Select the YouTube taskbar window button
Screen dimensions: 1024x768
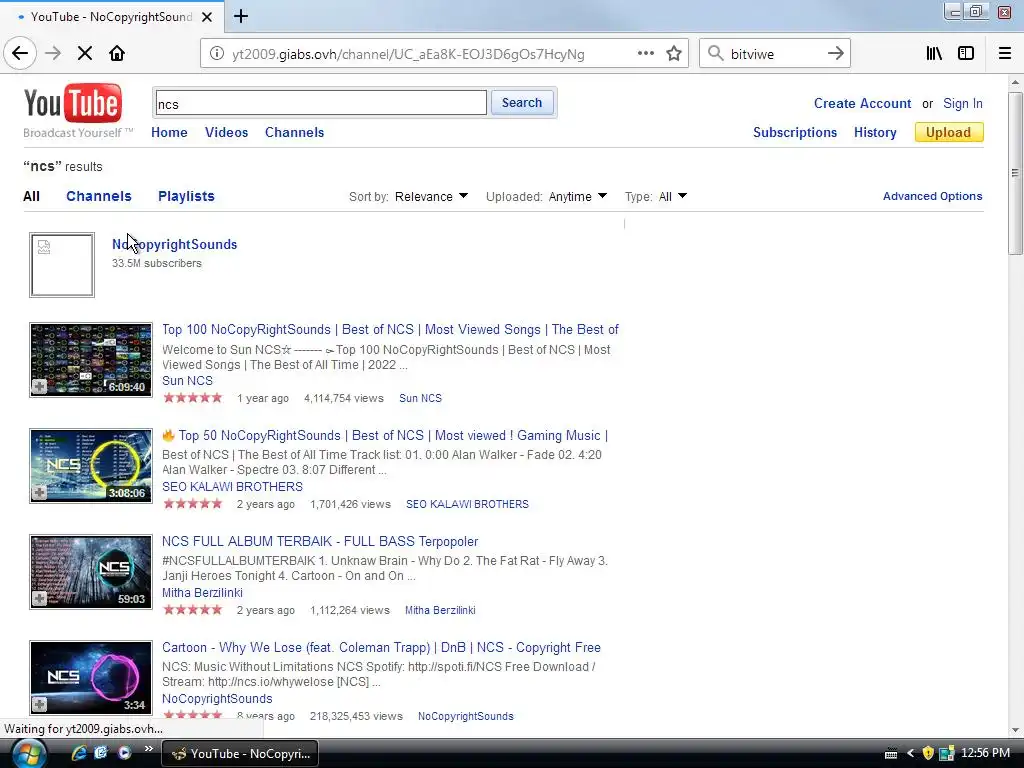[240, 754]
